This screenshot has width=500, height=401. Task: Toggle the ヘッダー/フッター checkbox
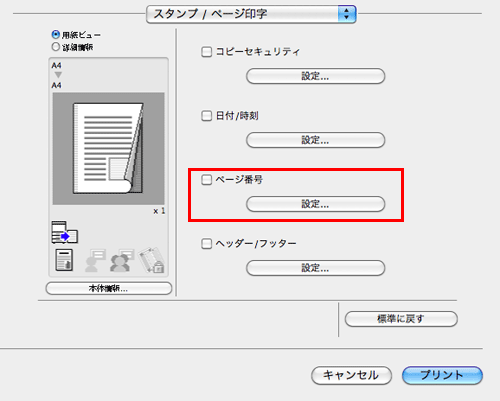pyautogui.click(x=207, y=244)
